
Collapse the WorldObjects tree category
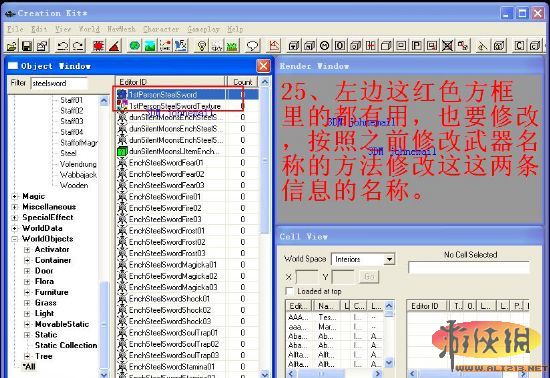coord(15,239)
